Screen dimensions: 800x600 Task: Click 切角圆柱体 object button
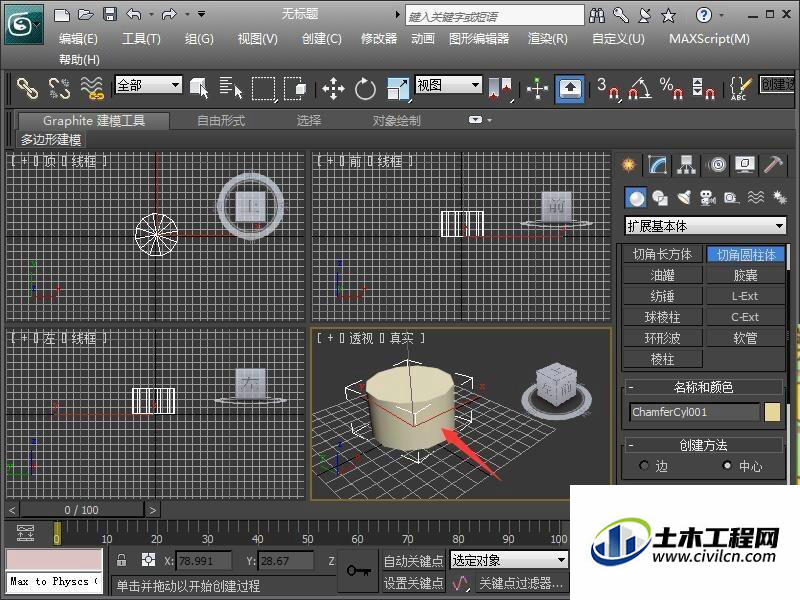[x=745, y=254]
